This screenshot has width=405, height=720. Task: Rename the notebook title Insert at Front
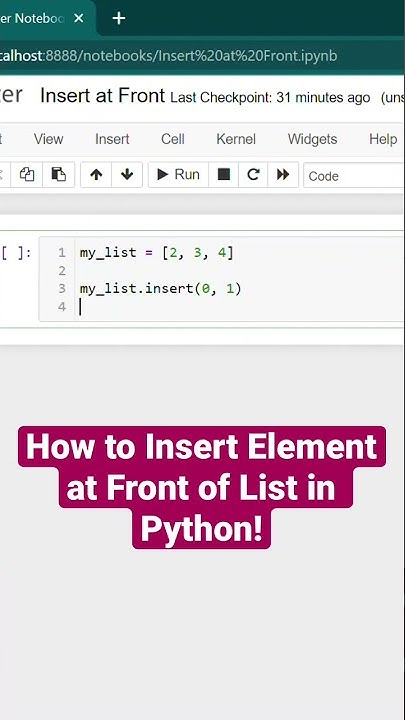(102, 96)
